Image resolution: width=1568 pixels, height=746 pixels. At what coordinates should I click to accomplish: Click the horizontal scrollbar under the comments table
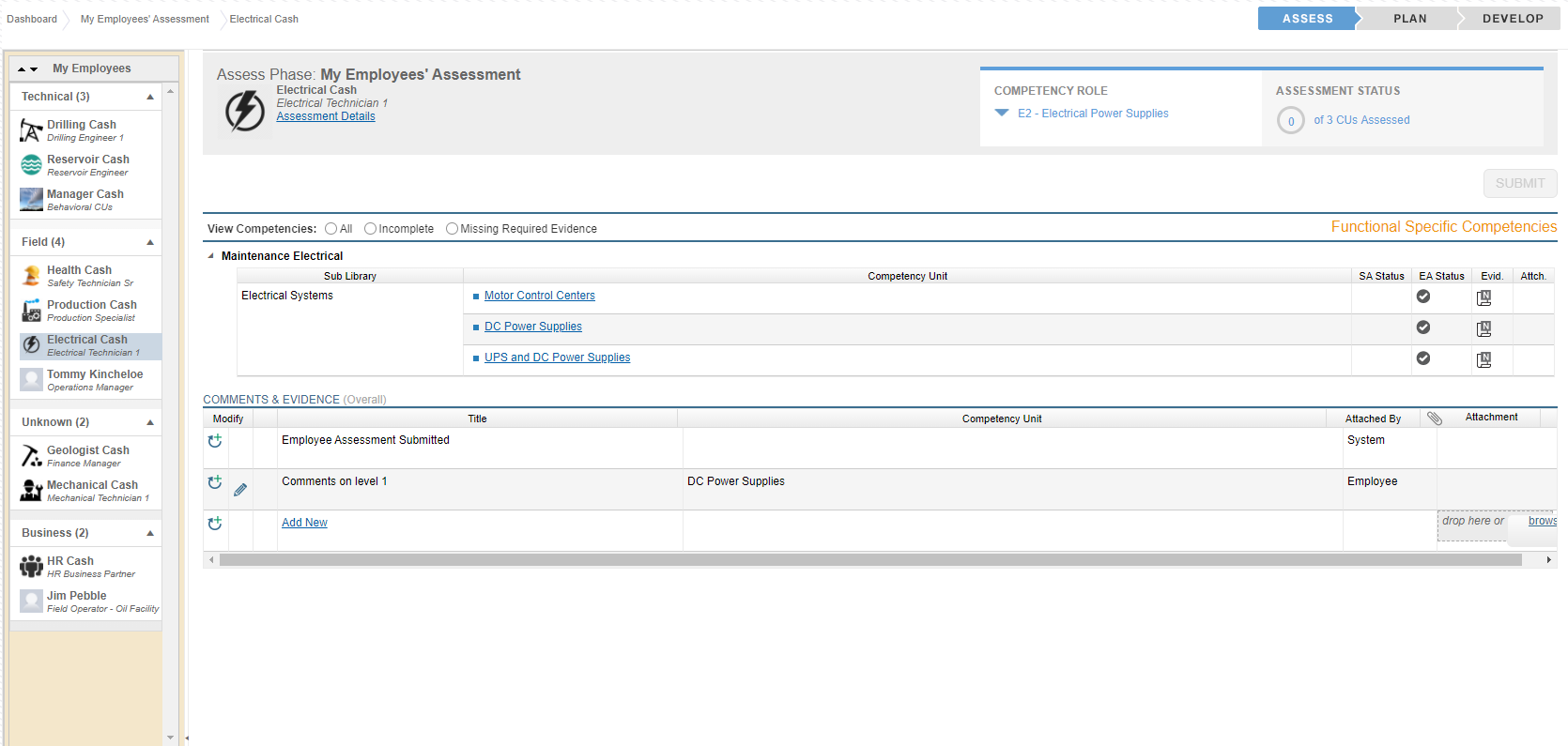click(x=869, y=560)
